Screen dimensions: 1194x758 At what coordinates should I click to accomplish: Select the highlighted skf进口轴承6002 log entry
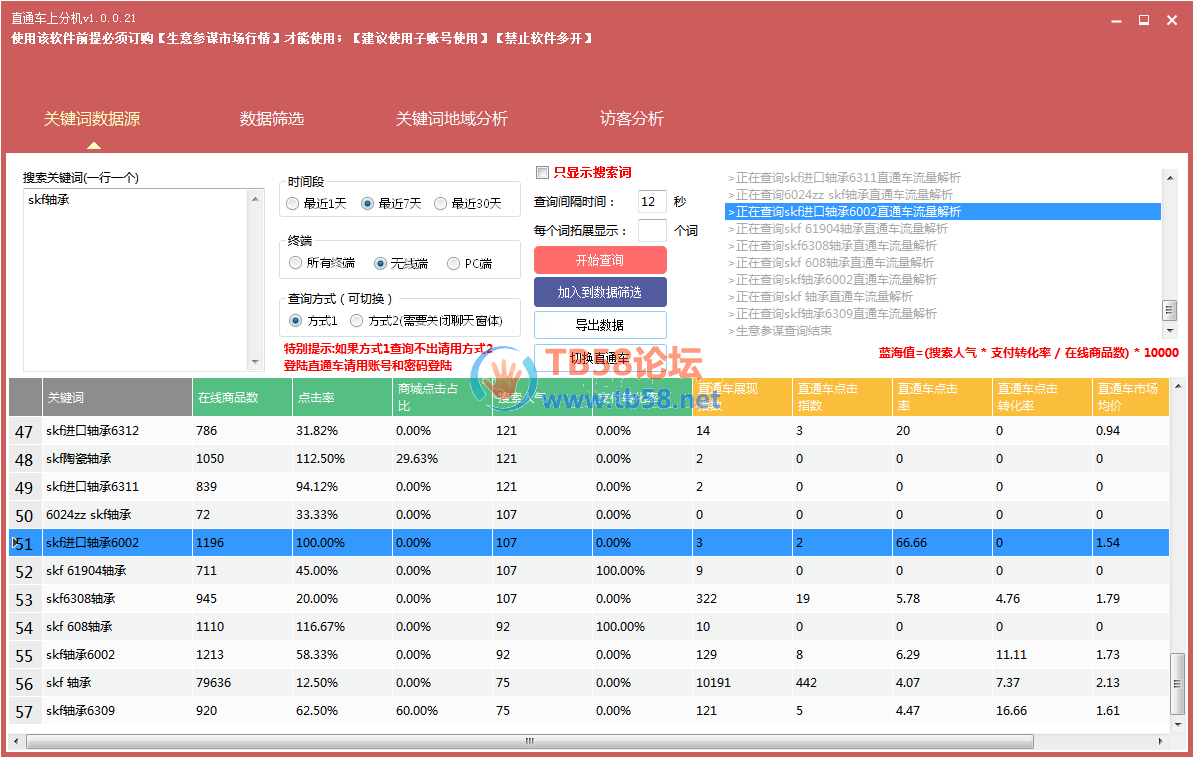click(x=943, y=212)
